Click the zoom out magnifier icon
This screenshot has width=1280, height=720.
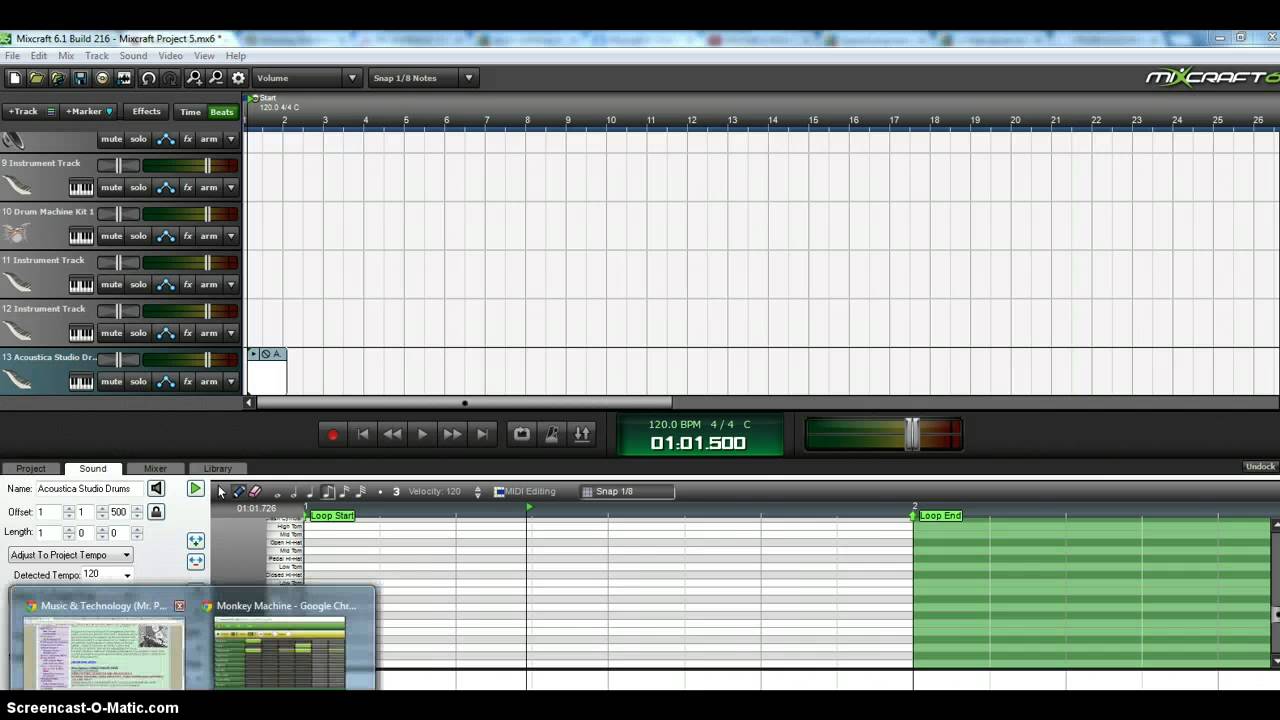tap(216, 78)
